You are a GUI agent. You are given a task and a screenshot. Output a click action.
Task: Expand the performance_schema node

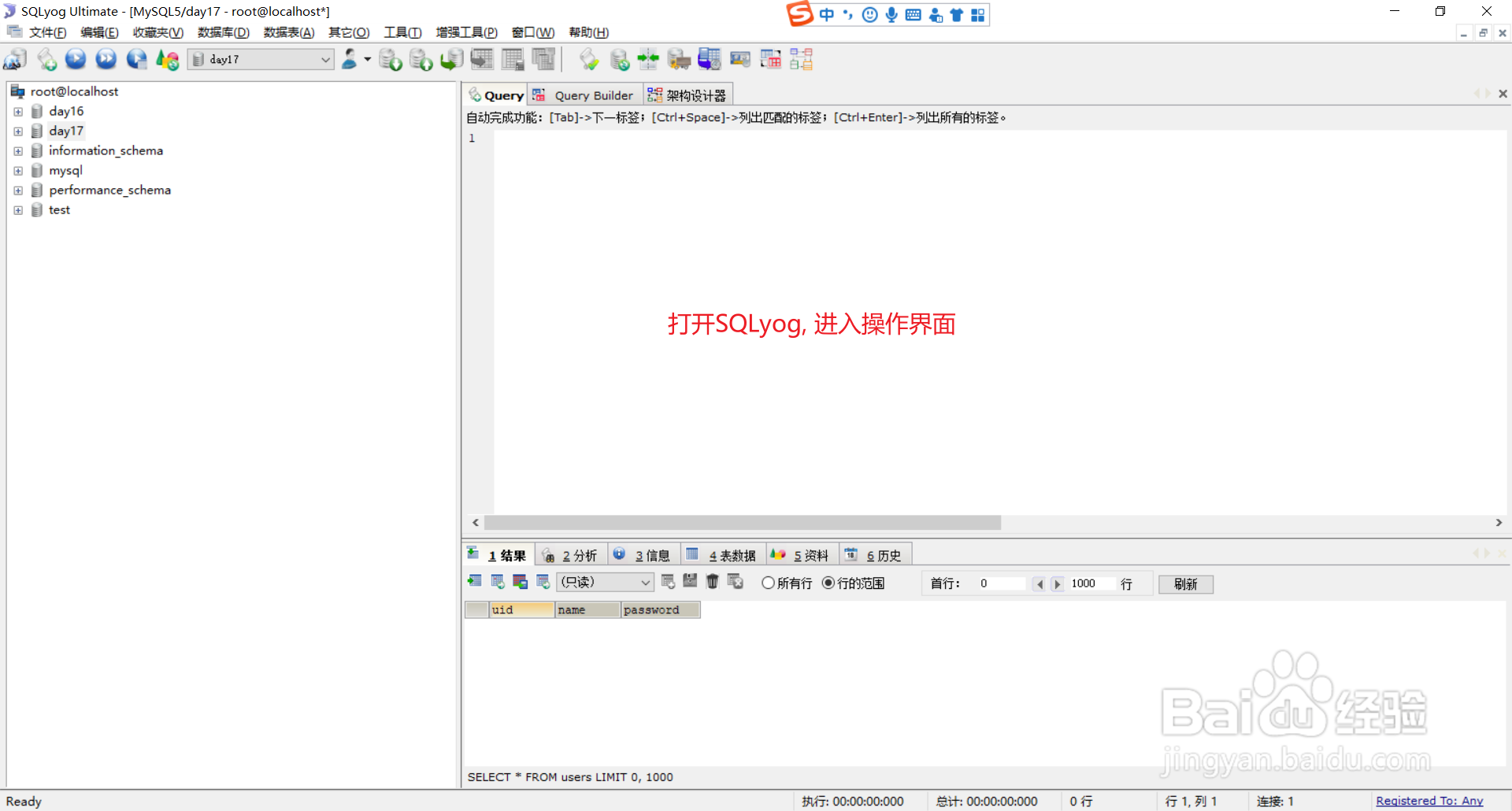[18, 191]
